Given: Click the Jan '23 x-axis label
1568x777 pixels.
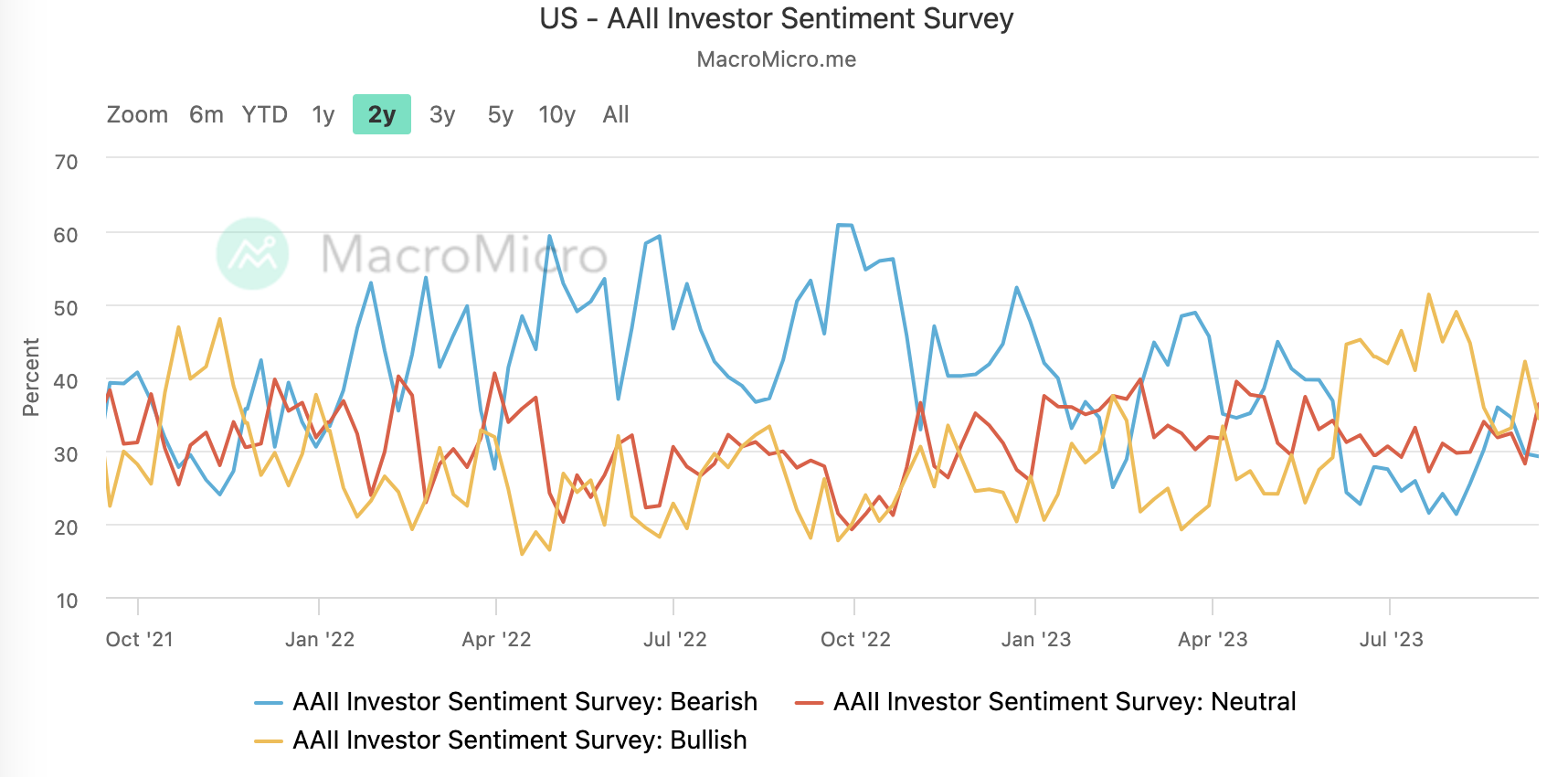Looking at the screenshot, I should (1035, 639).
